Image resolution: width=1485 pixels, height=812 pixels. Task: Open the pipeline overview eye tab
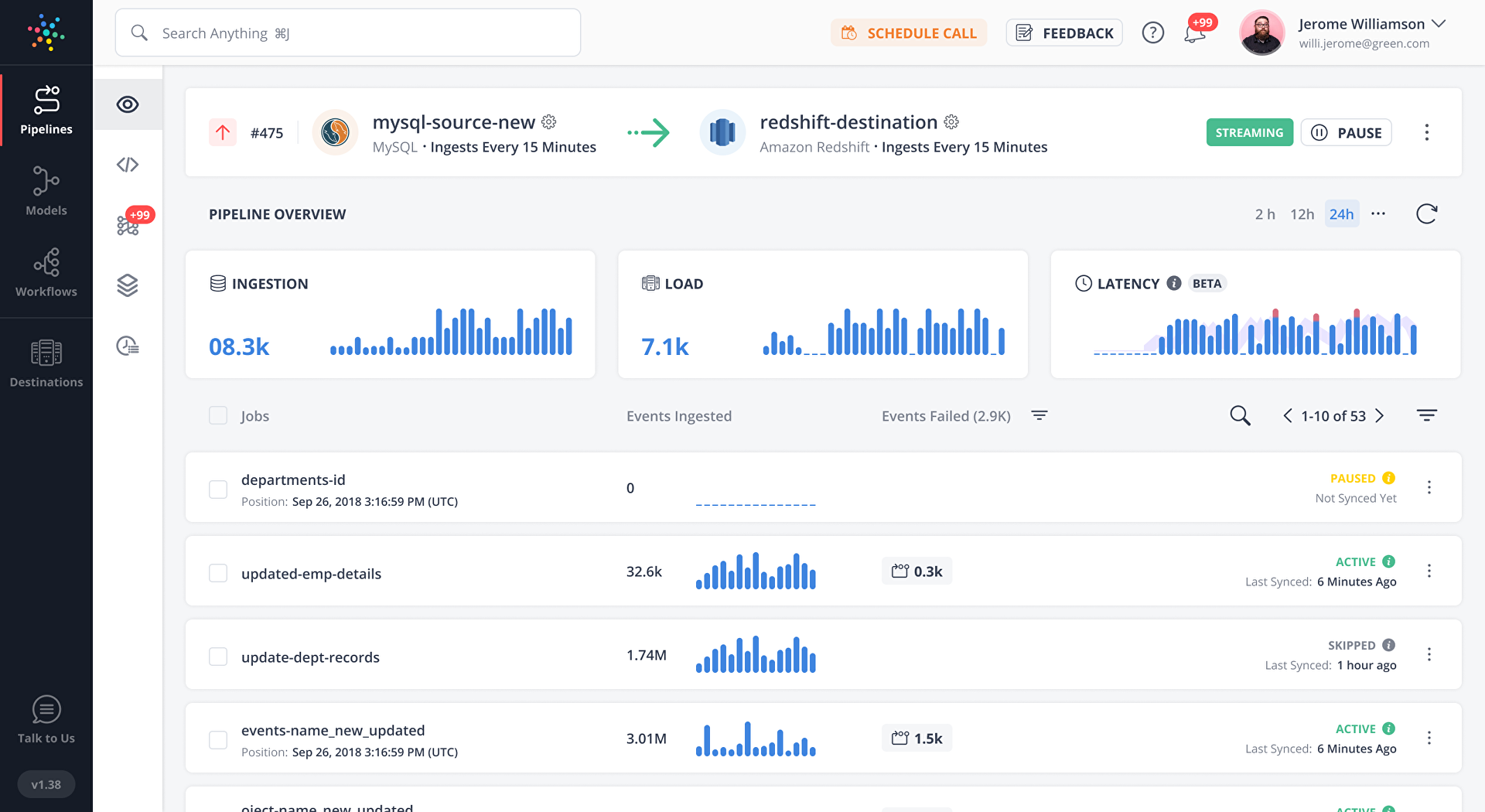pos(128,104)
